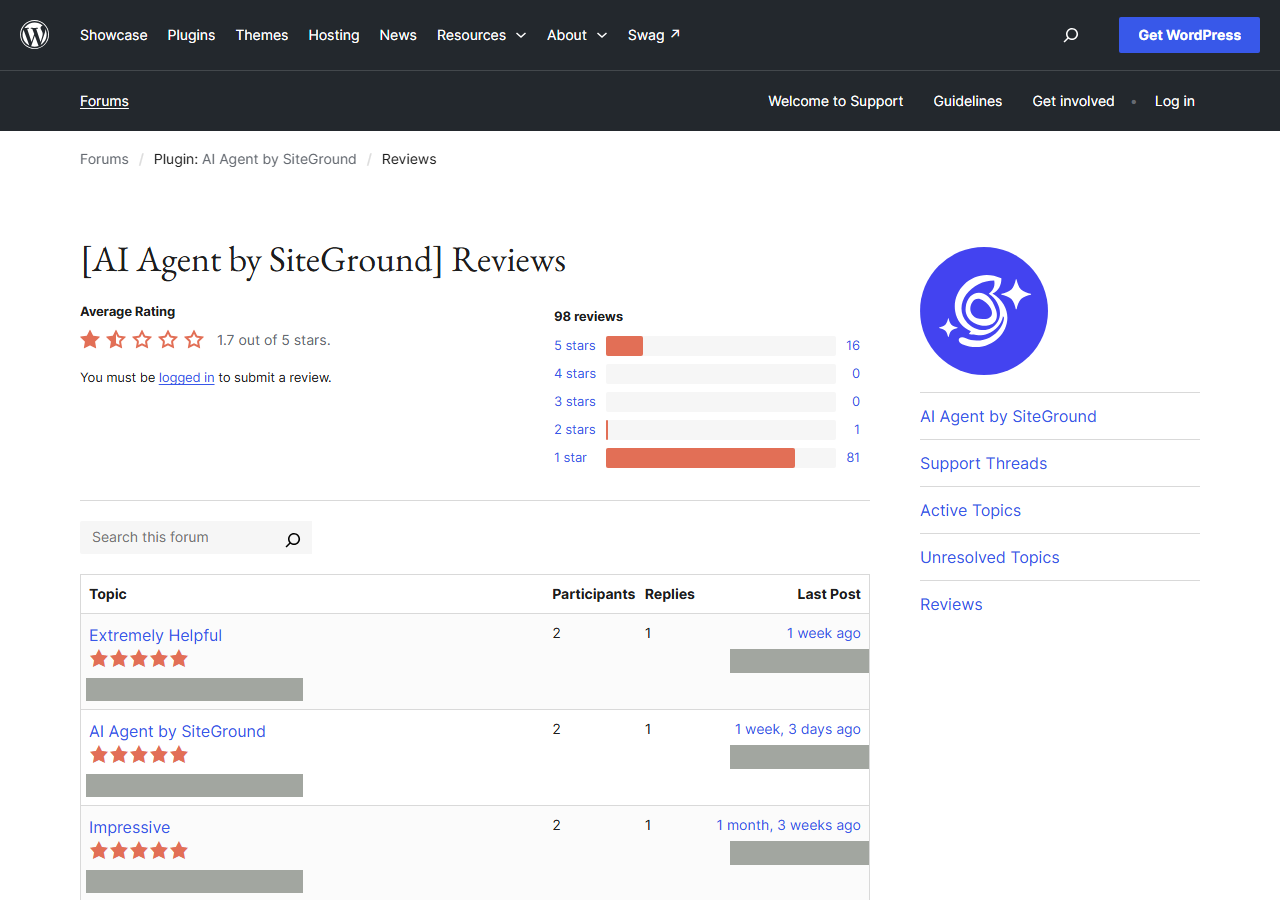Image resolution: width=1280 pixels, height=900 pixels.
Task: Filter reviews by 5 stars
Action: [575, 346]
